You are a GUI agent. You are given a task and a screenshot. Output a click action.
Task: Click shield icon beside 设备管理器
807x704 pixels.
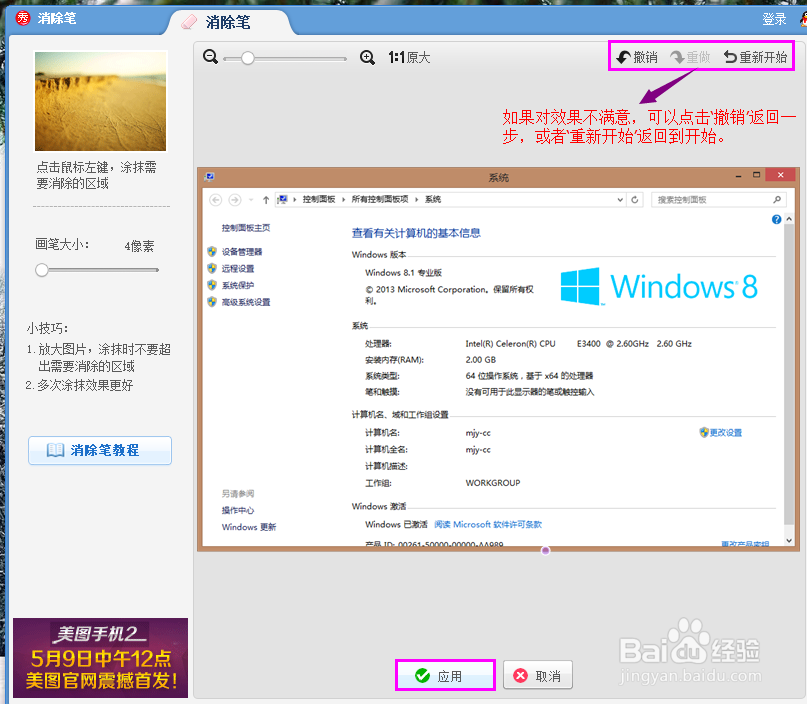pyautogui.click(x=212, y=251)
